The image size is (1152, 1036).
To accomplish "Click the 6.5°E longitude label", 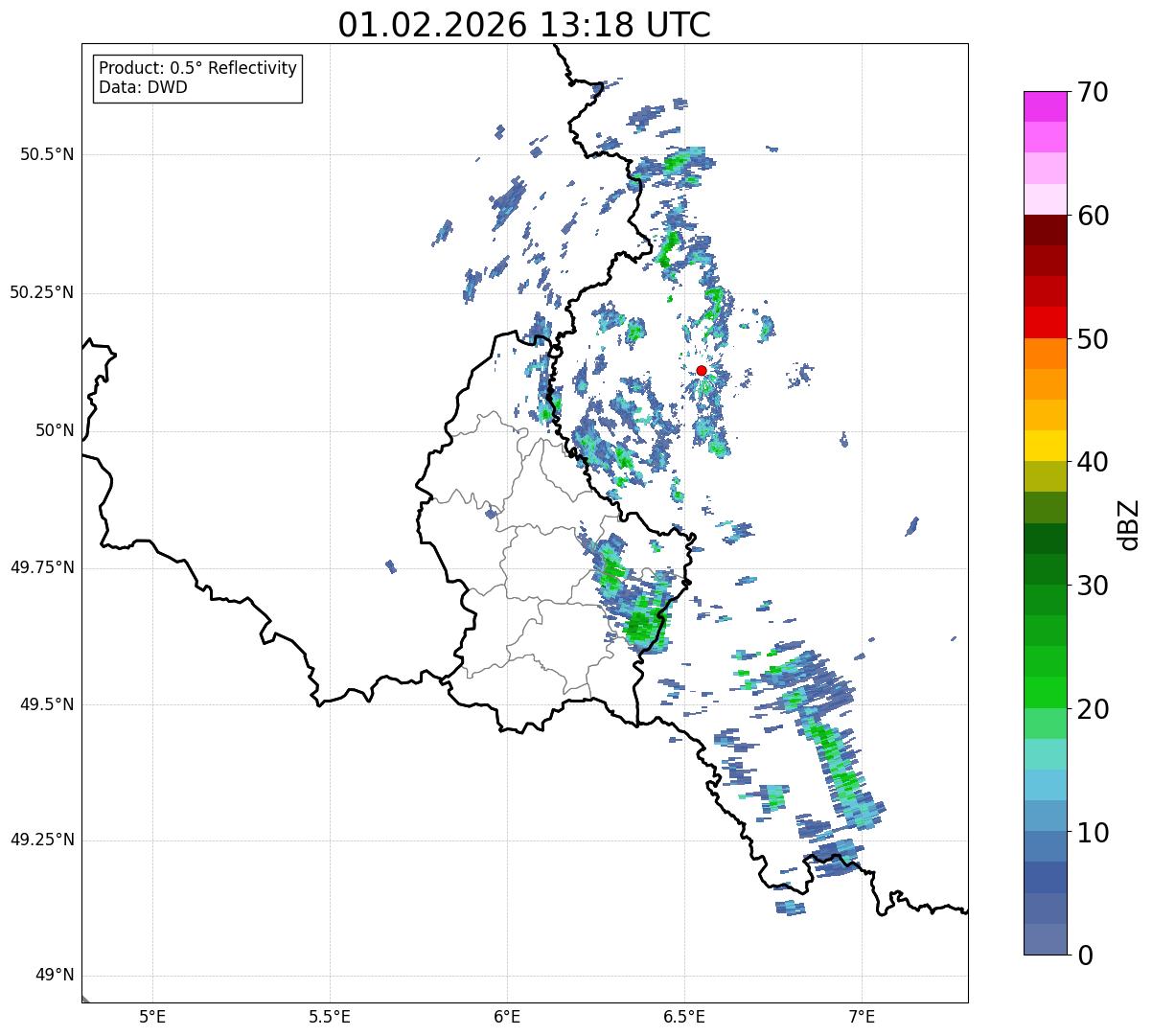I will tap(684, 1016).
